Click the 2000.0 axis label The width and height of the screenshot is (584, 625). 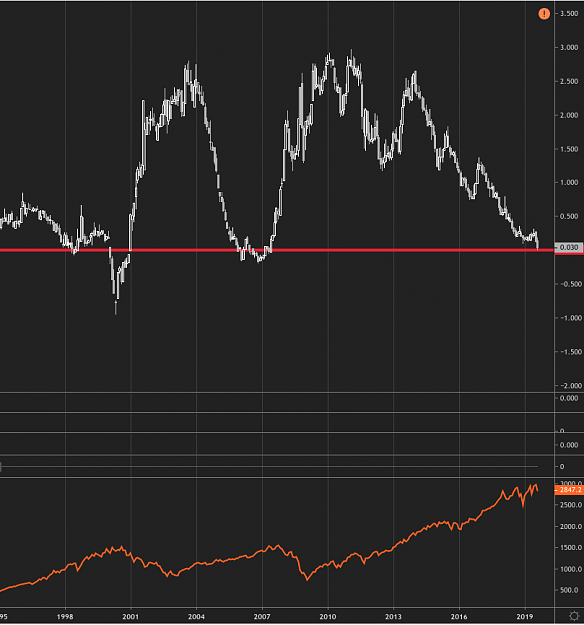571,527
